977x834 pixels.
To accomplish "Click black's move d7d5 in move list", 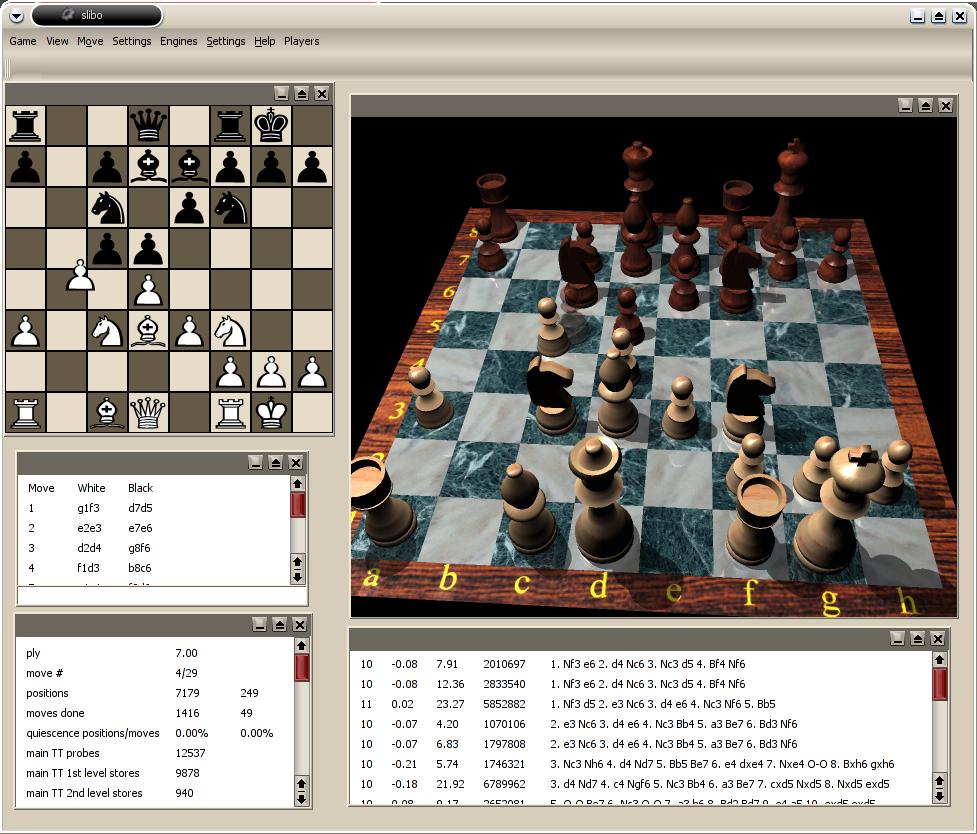I will [140, 508].
